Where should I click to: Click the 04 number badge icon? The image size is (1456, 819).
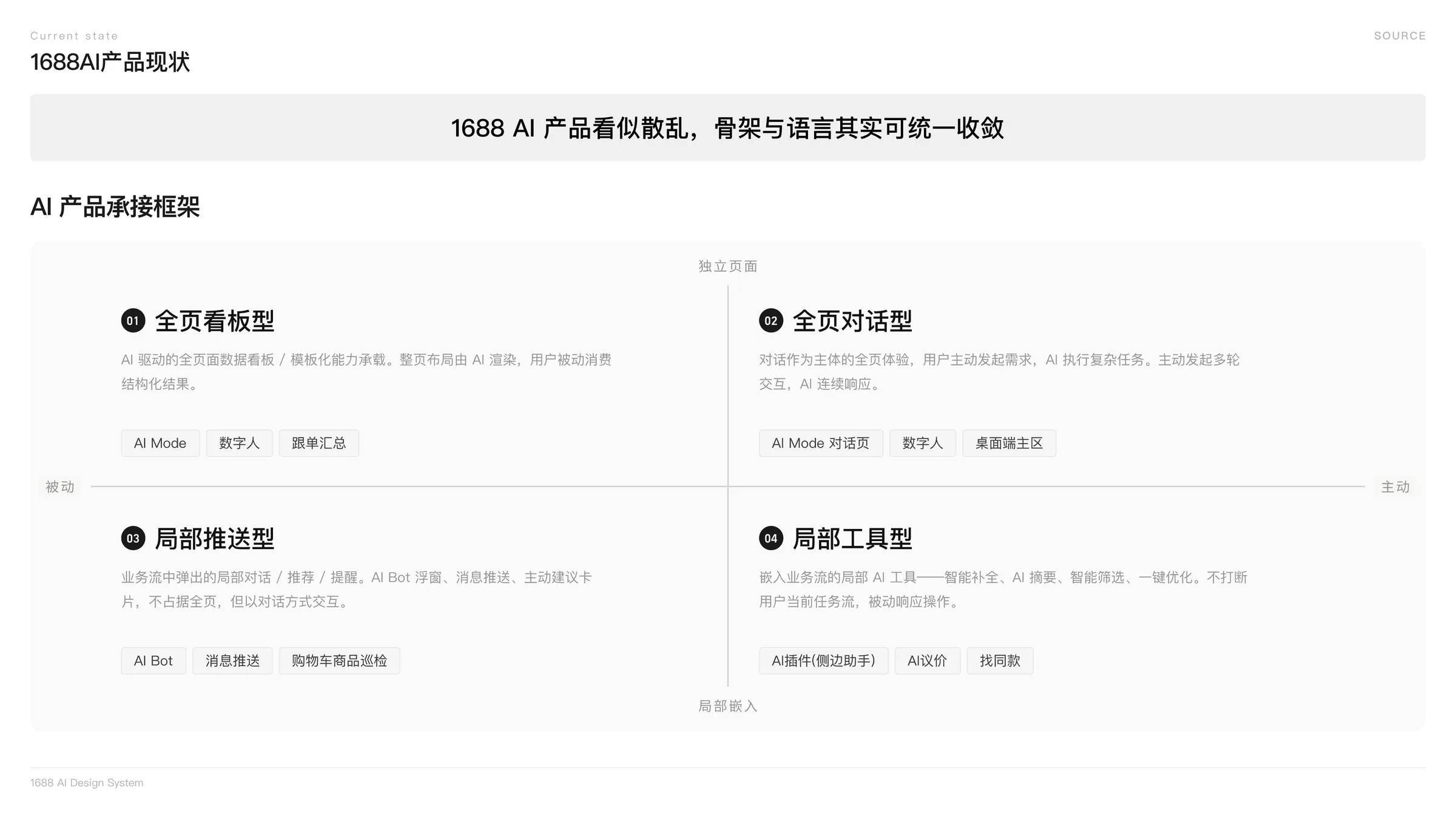coord(771,538)
